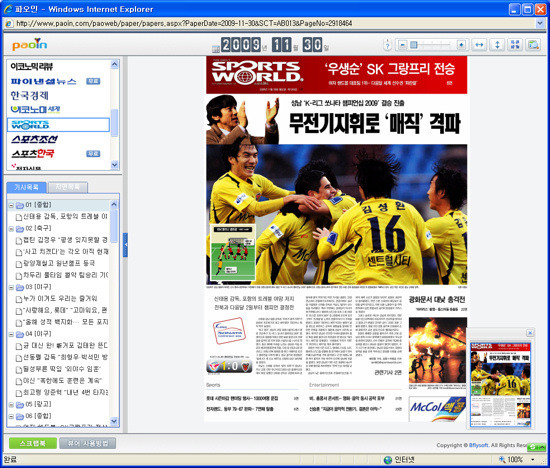The image size is (550, 468).
Task: Click the day 30 date display
Action: point(312,45)
